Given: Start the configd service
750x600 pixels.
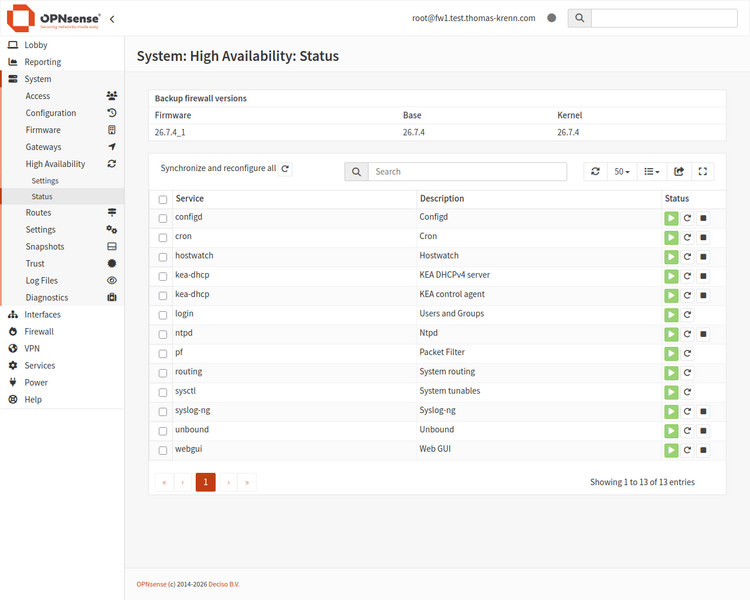Looking at the screenshot, I should [671, 218].
